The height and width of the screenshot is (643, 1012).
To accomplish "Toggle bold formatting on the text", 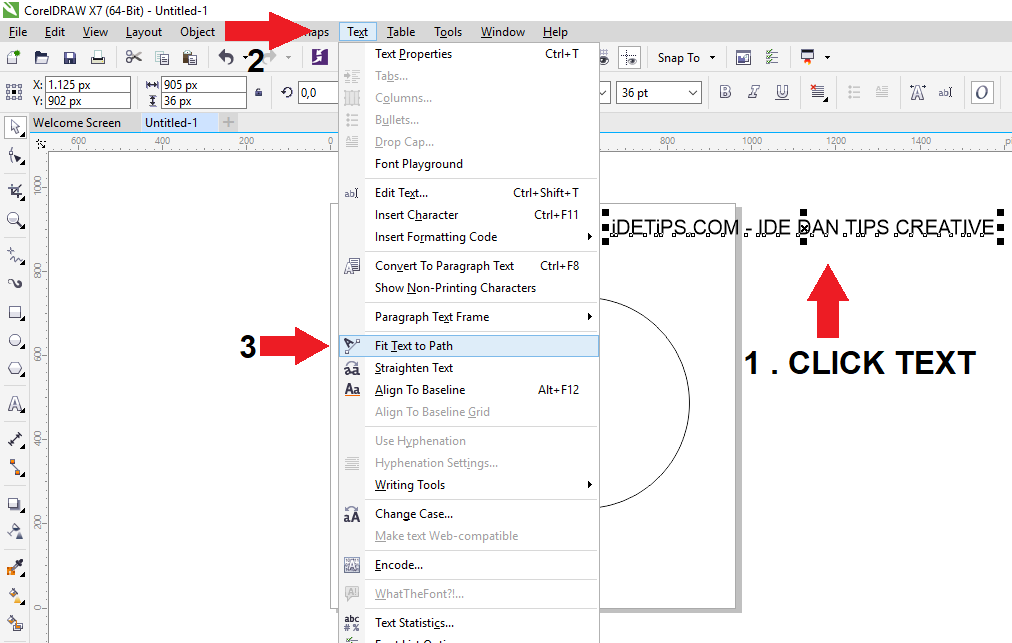I will pos(724,91).
